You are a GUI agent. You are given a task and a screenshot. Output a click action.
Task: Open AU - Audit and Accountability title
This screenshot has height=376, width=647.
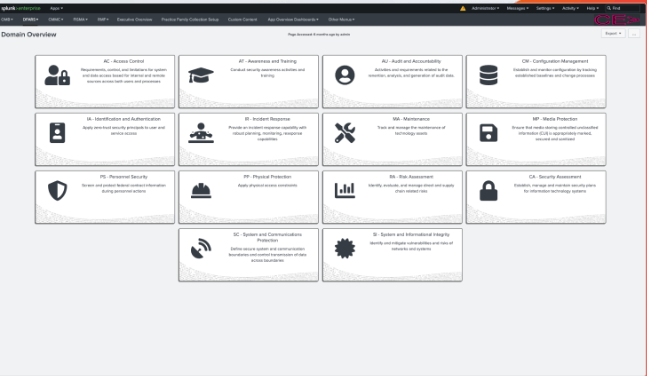411,61
